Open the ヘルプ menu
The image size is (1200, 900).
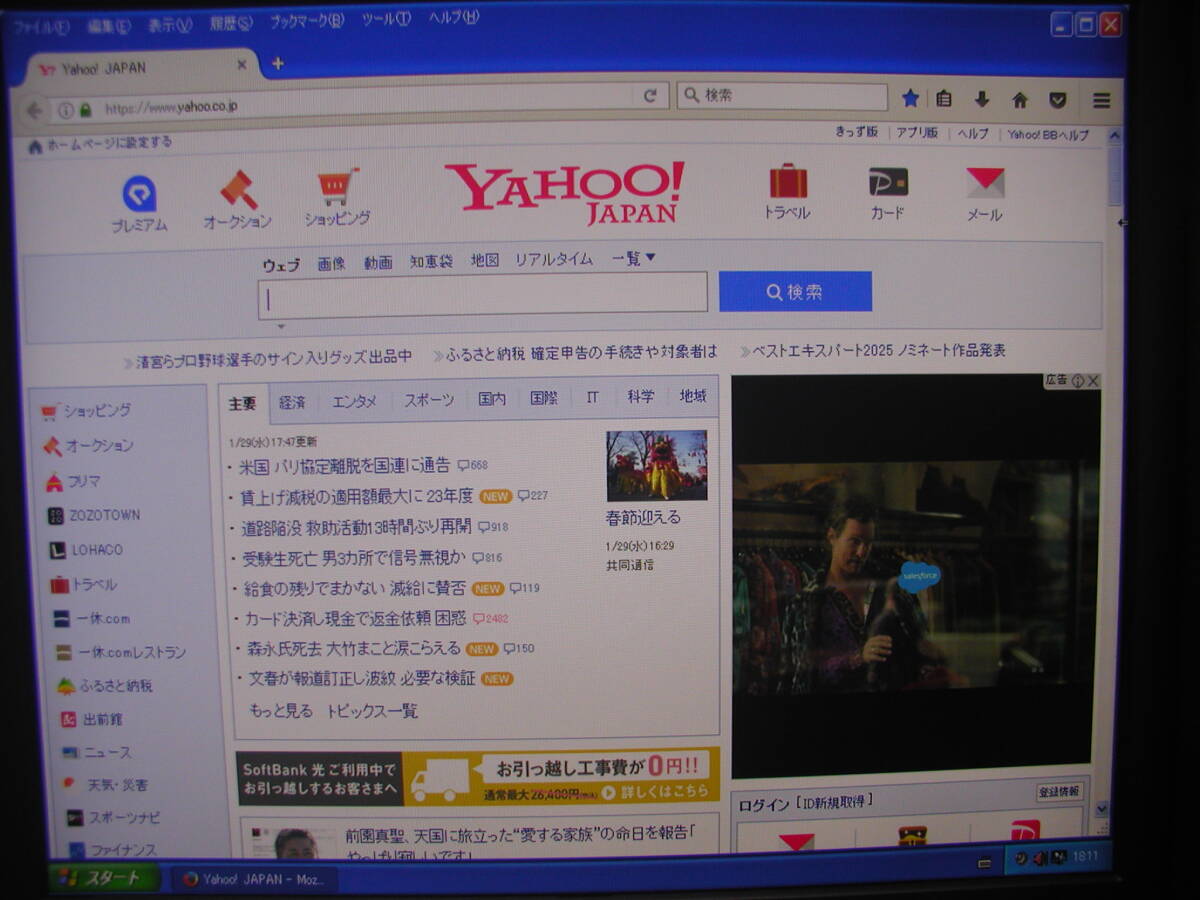pos(454,17)
